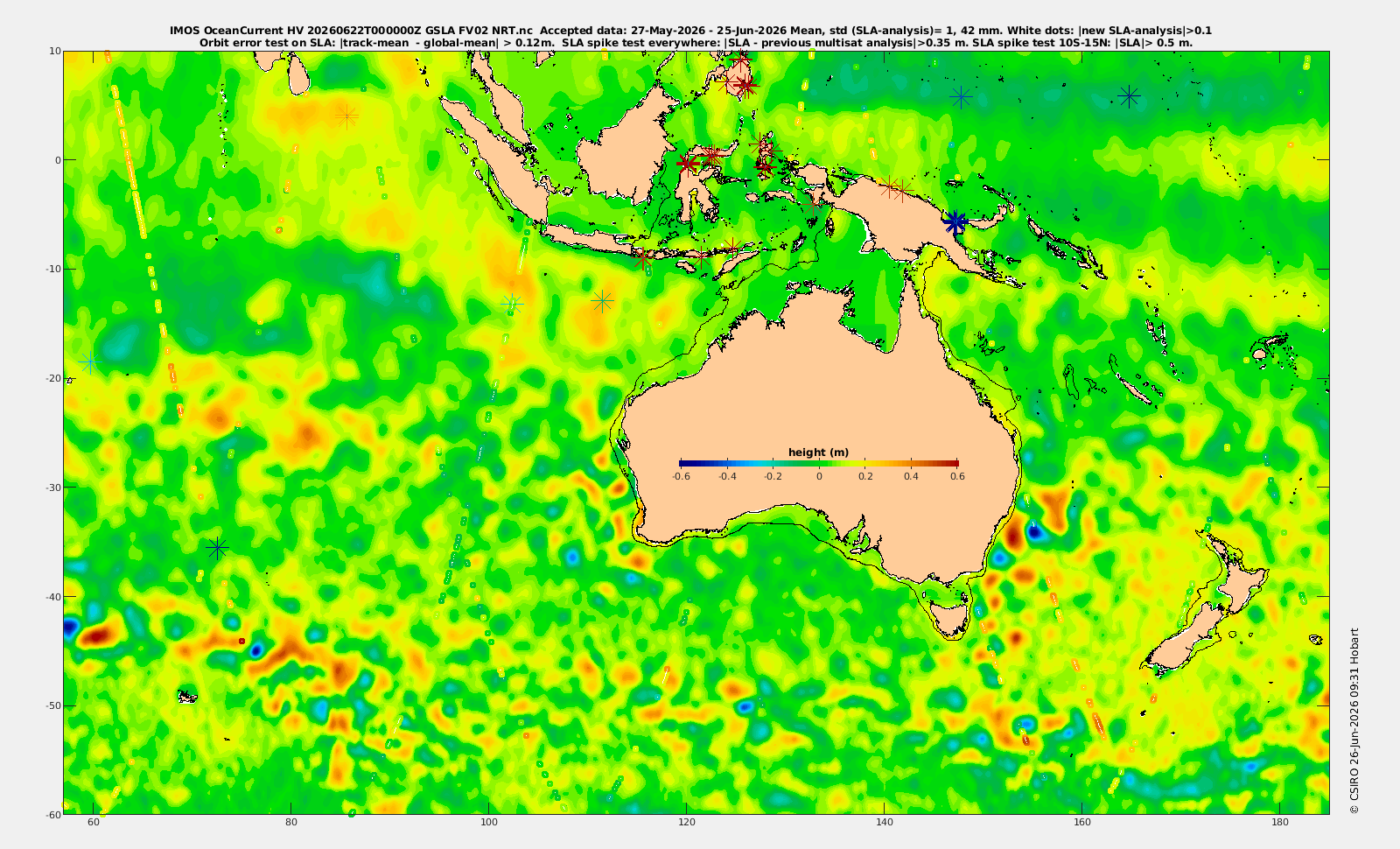This screenshot has height=849, width=1400.
Task: Click the colorbar tick label '-0.4'
Action: point(727,476)
